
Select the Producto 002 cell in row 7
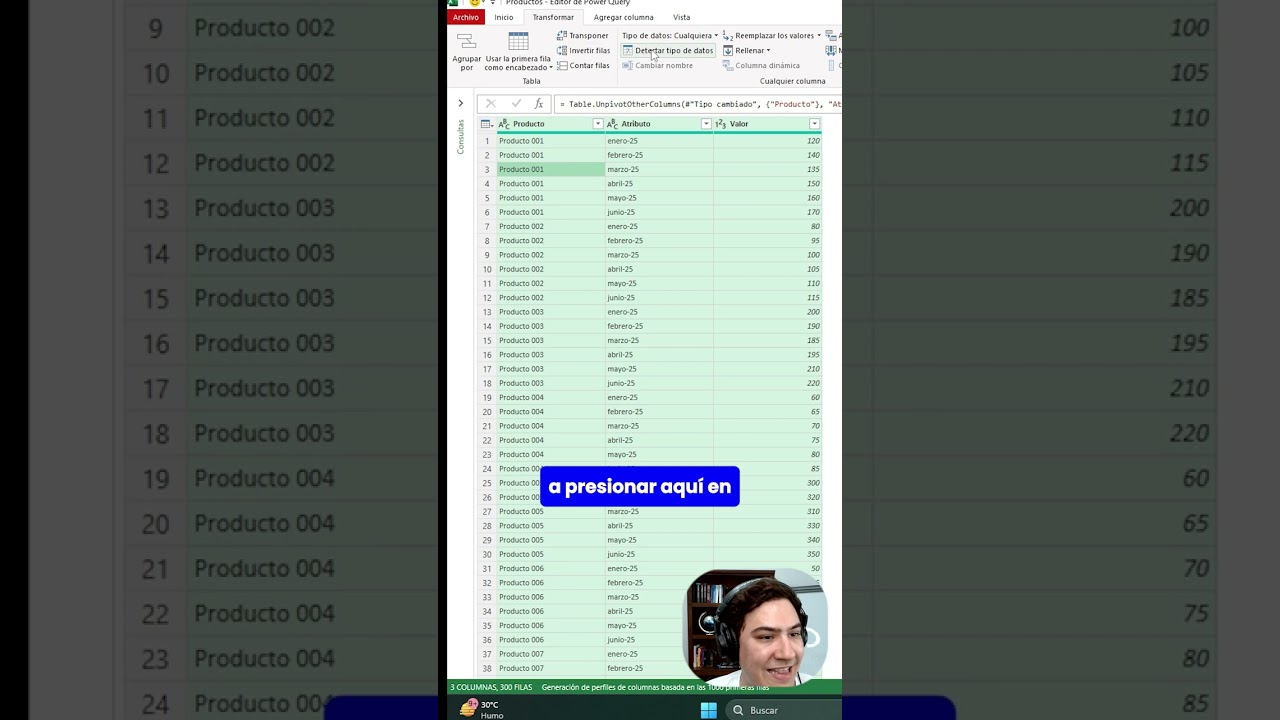pyautogui.click(x=551, y=226)
